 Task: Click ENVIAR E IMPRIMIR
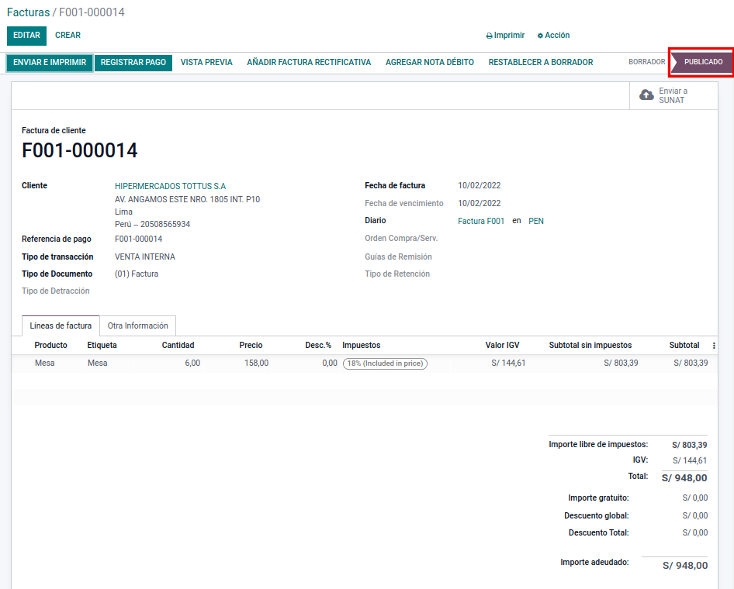50,62
